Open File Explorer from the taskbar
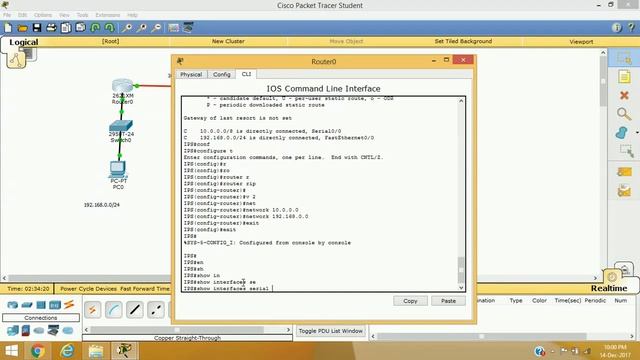Screen dimensions: 640x360 tap(96, 351)
